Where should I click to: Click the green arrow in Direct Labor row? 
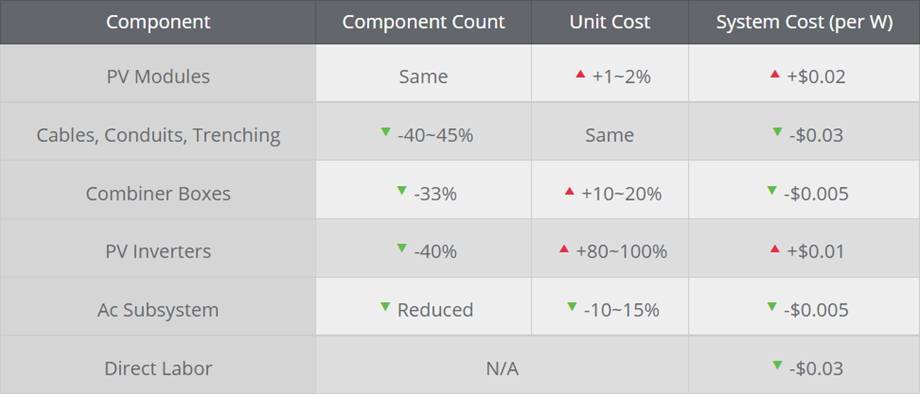(x=777, y=365)
